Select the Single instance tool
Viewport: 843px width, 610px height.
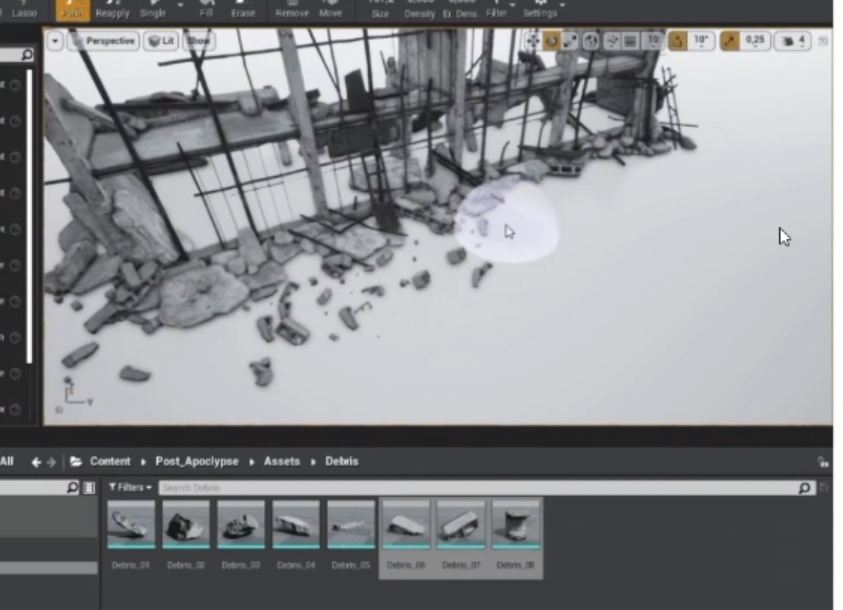click(x=153, y=10)
